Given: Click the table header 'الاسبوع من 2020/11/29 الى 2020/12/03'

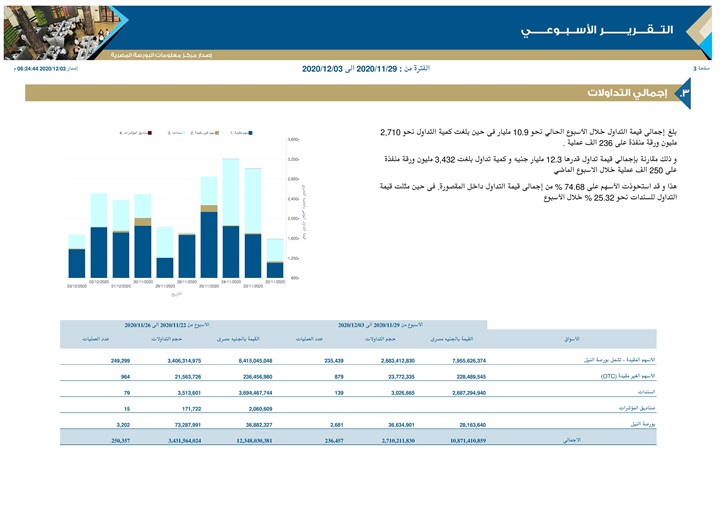Looking at the screenshot, I should [x=380, y=325].
